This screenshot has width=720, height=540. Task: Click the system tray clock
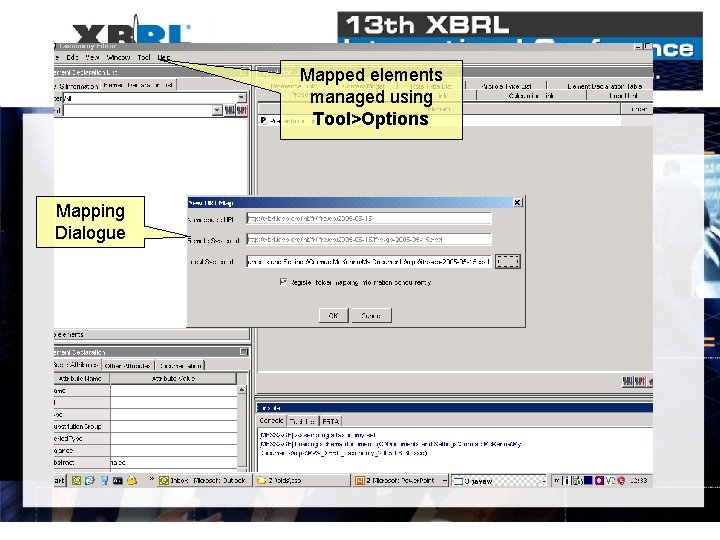coord(639,481)
